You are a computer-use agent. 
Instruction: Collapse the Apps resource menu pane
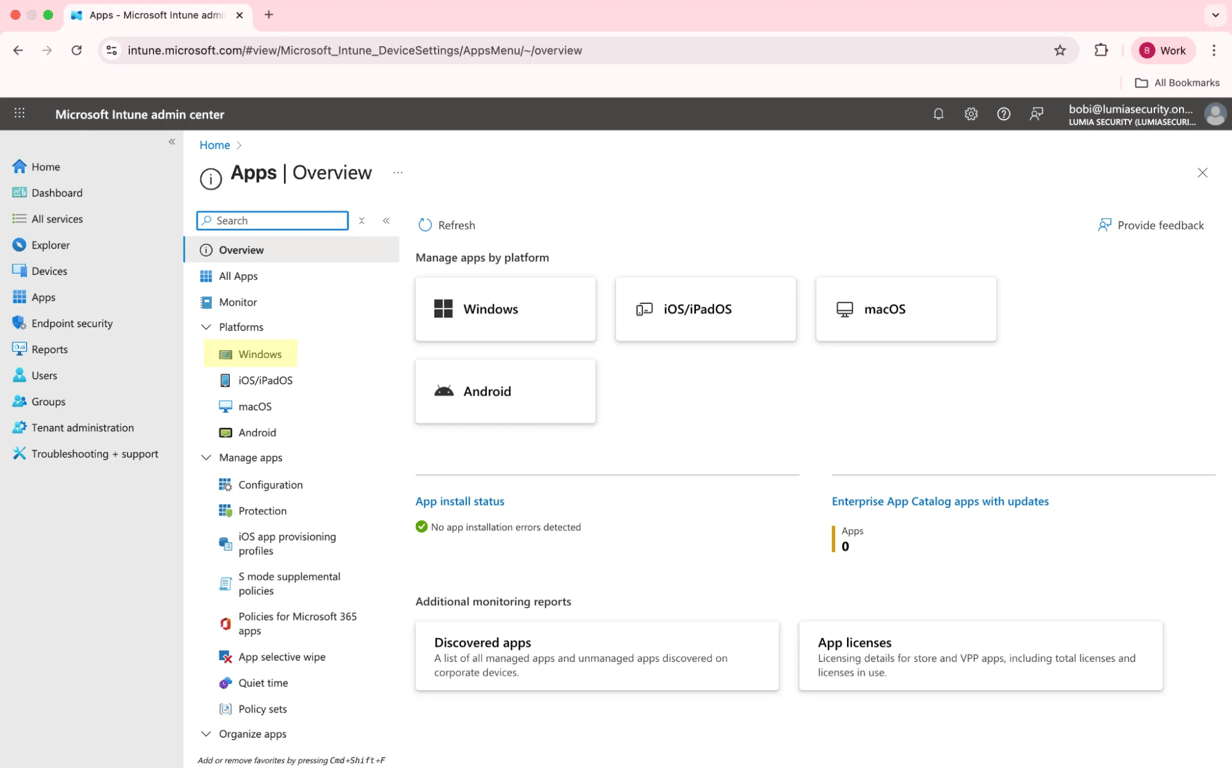pyautogui.click(x=386, y=220)
